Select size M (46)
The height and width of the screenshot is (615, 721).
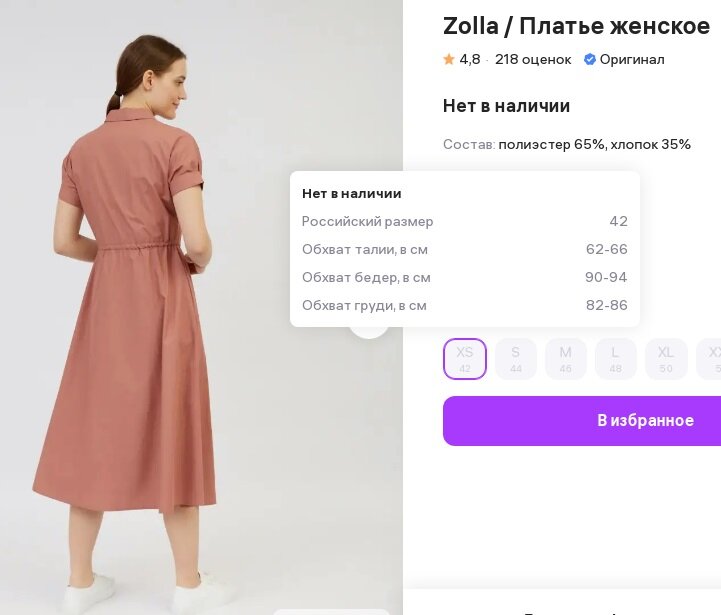point(566,359)
